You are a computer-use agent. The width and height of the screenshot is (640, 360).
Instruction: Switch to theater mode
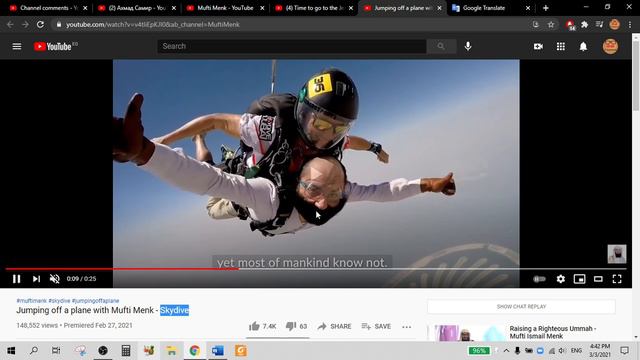tap(598, 279)
